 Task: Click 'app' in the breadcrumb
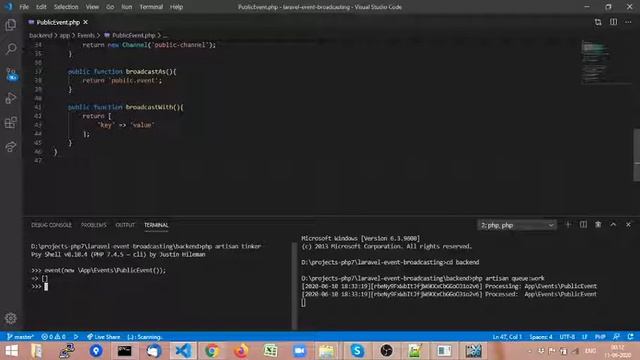[64, 36]
